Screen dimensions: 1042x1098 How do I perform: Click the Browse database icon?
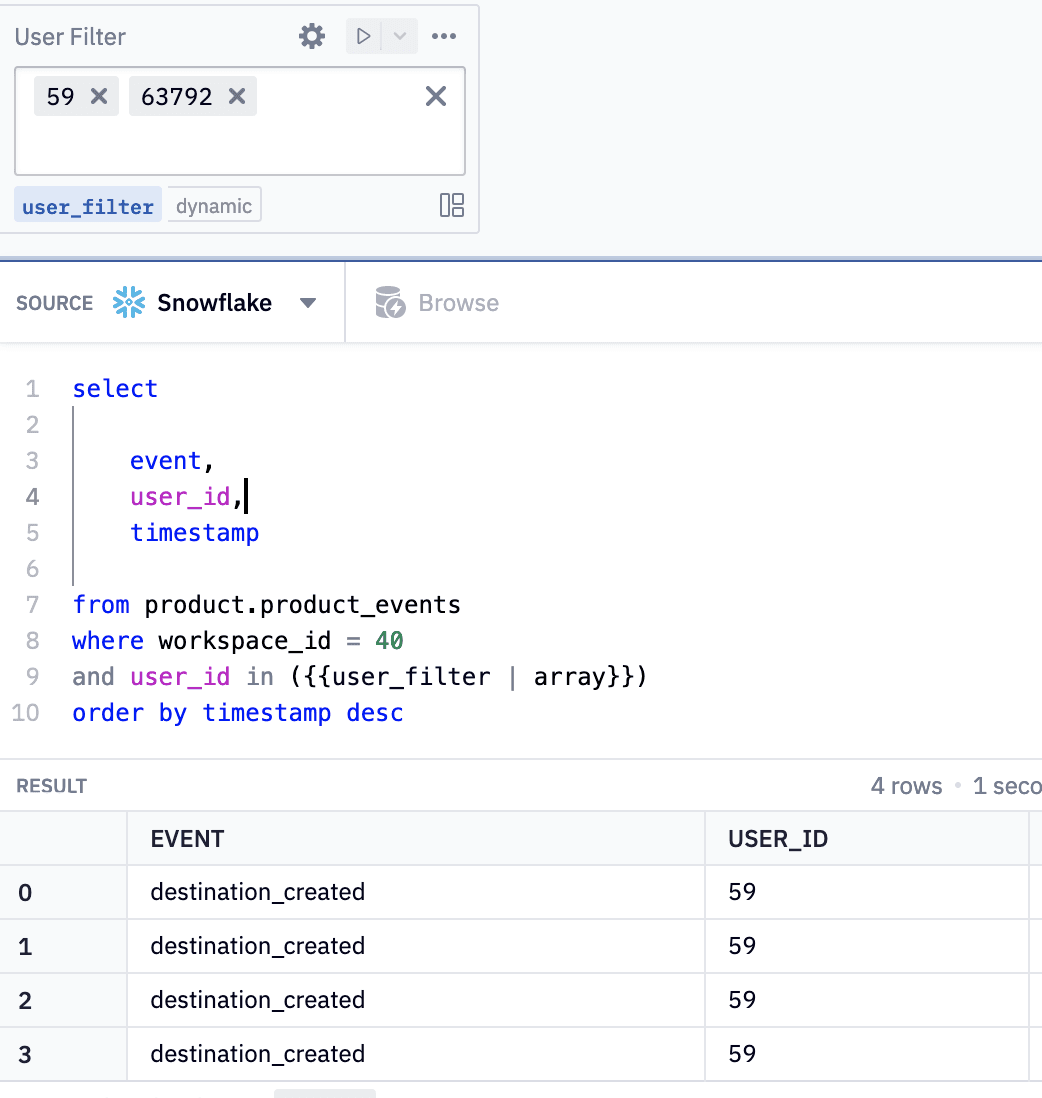[x=389, y=303]
